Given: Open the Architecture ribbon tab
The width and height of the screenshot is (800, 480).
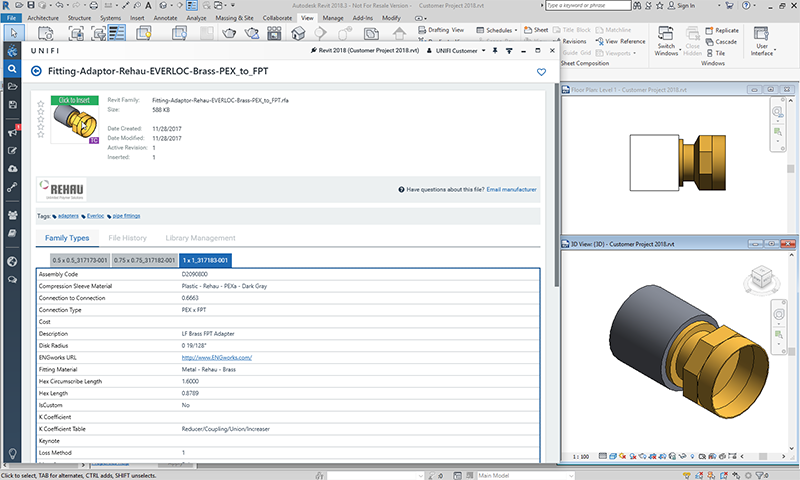Looking at the screenshot, I should 43,18.
